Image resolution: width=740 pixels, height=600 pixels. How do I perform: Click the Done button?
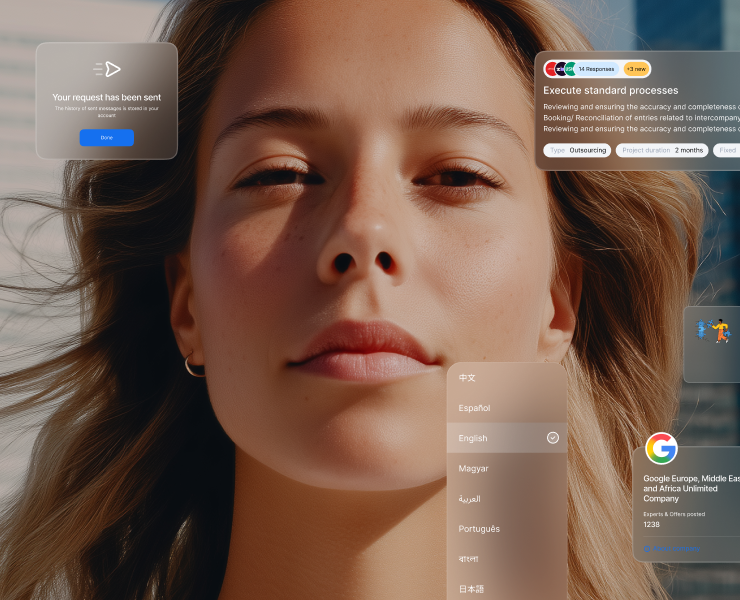(x=106, y=138)
